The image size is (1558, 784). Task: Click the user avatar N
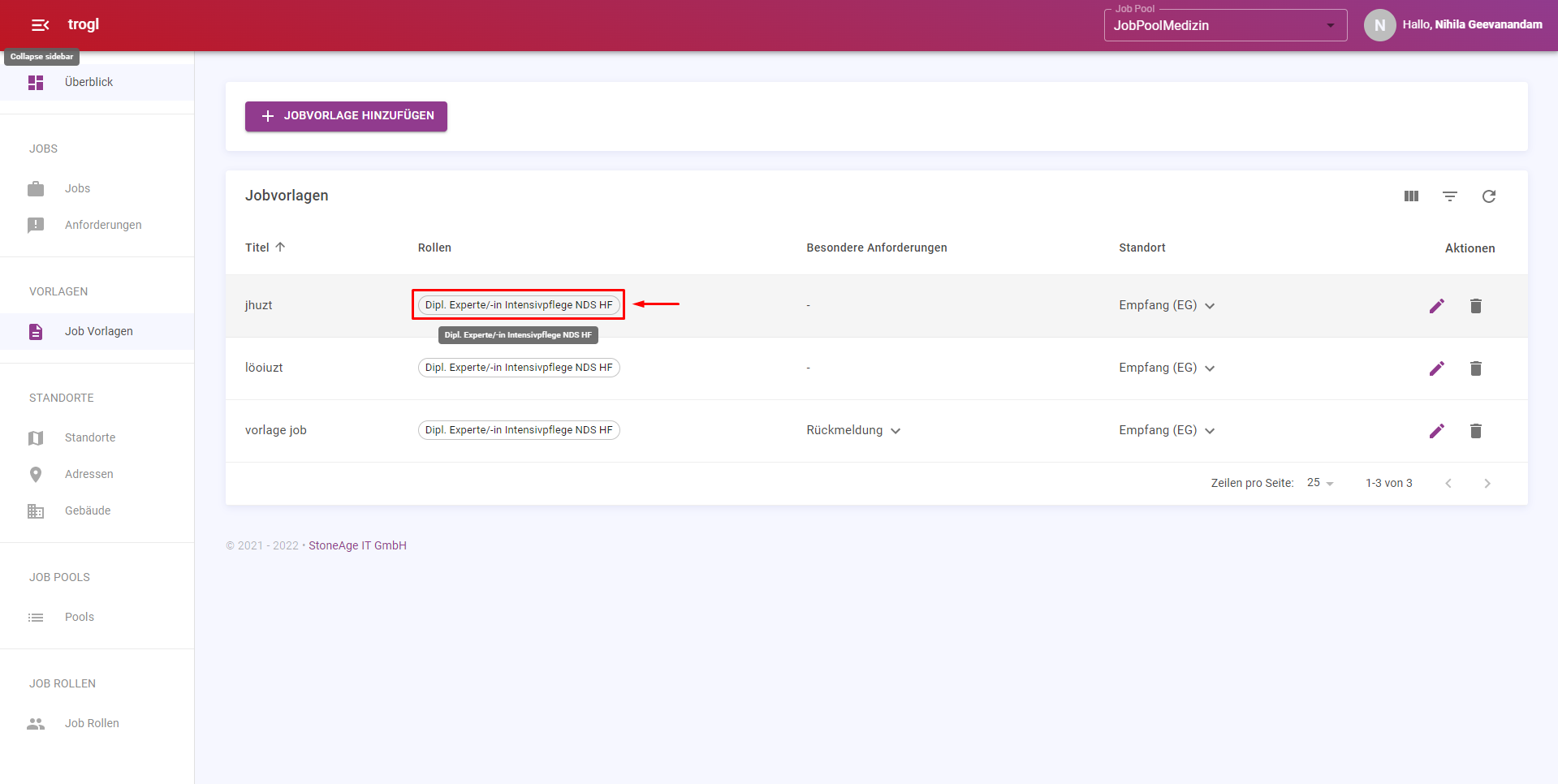1379,25
